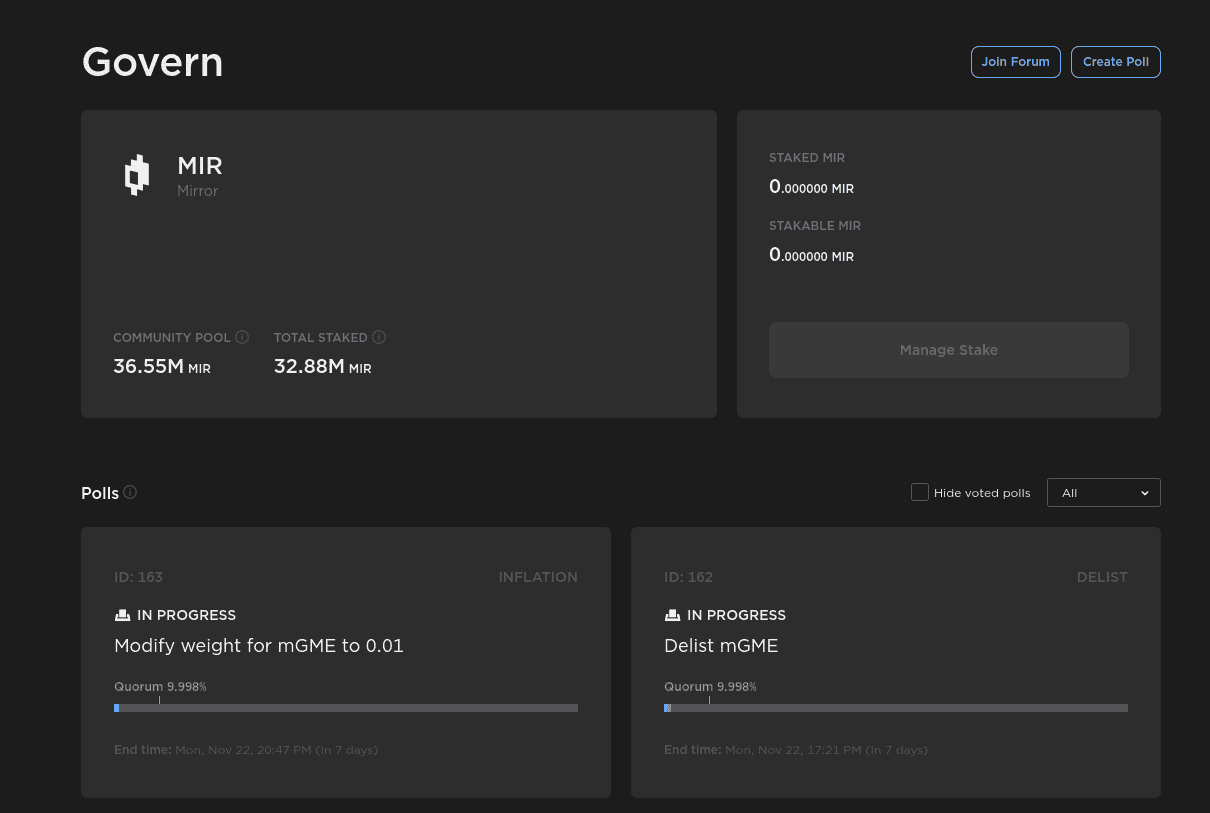Expand the poll card for Delist mGME
This screenshot has height=813, width=1210.
click(895, 662)
